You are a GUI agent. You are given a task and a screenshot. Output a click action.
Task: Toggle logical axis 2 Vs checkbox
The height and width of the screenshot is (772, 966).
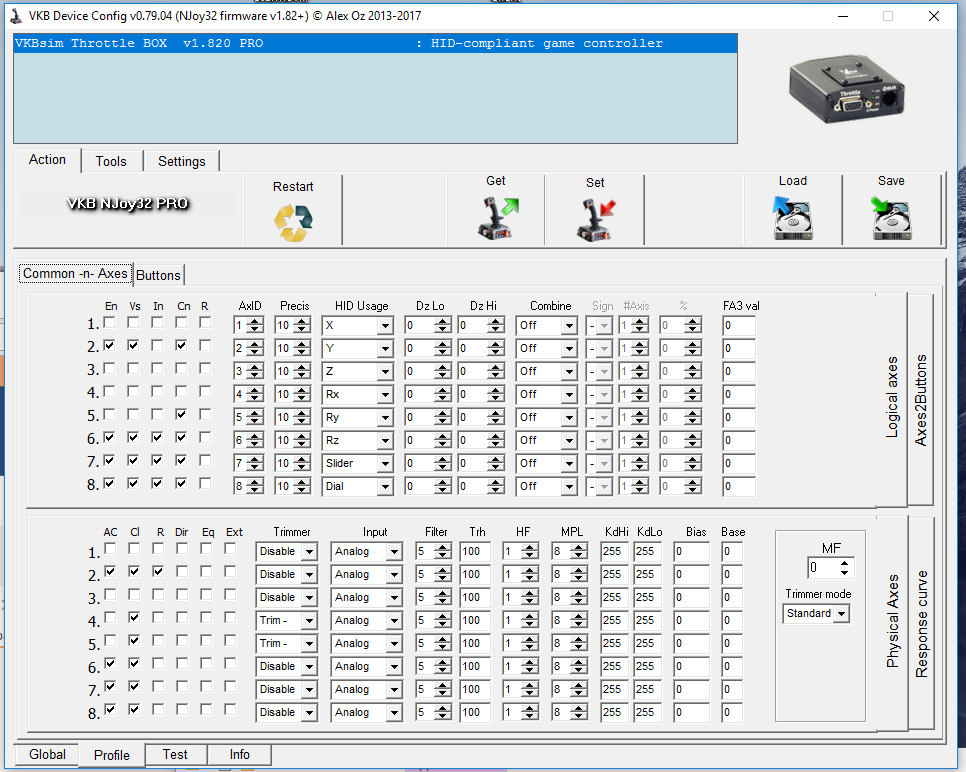tap(133, 345)
